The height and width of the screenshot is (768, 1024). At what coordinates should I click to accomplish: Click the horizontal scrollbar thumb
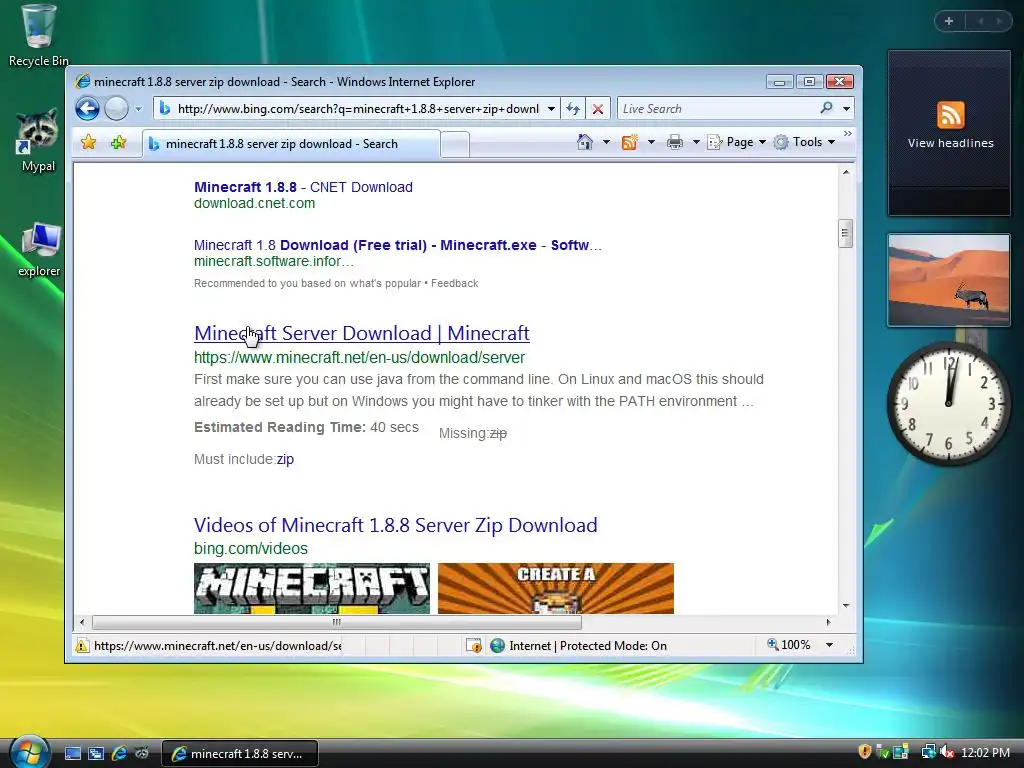click(336, 622)
